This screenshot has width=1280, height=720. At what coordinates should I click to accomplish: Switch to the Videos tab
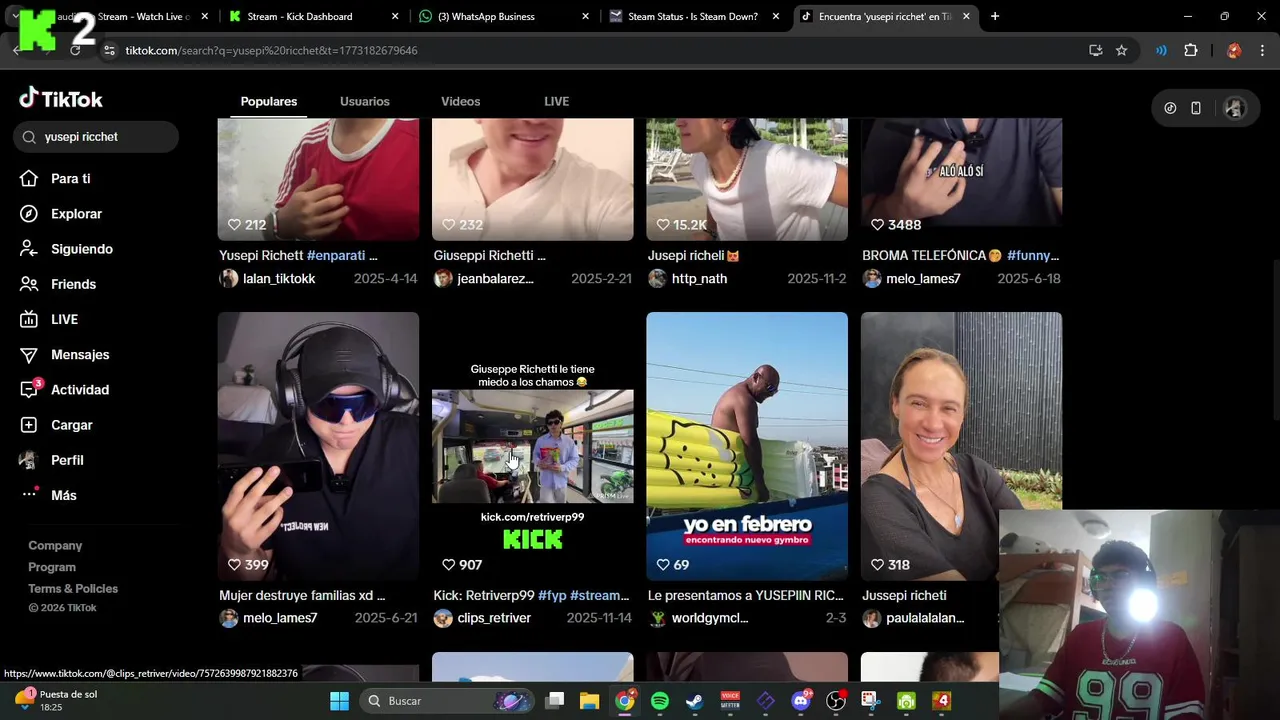pyautogui.click(x=461, y=101)
